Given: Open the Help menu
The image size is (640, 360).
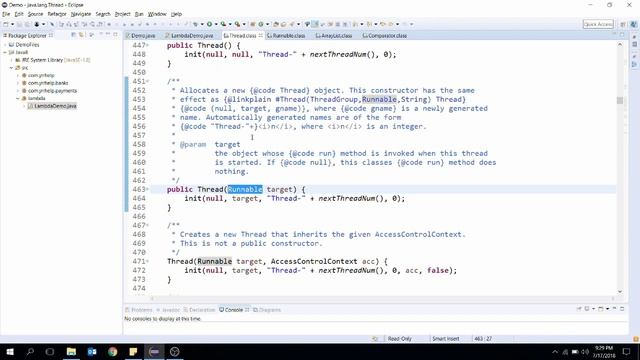Looking at the screenshot, I should [x=176, y=14].
